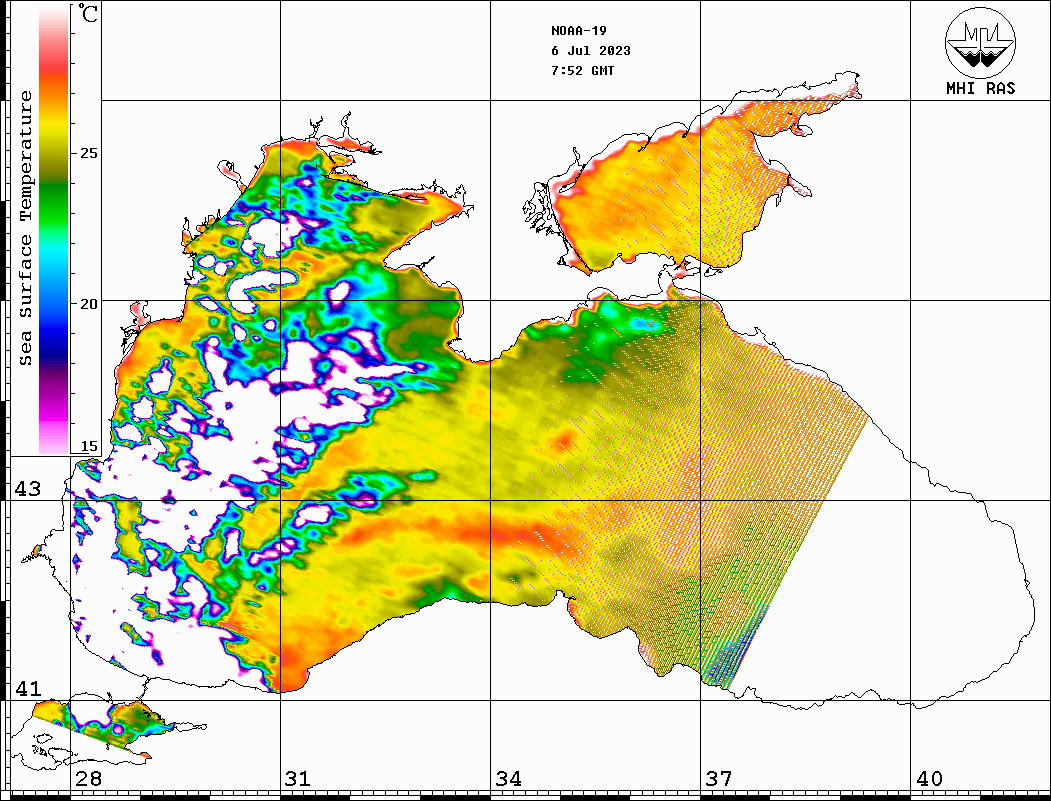Click the '6 Jul 2023' date text
This screenshot has height=801, width=1051.
[591, 51]
